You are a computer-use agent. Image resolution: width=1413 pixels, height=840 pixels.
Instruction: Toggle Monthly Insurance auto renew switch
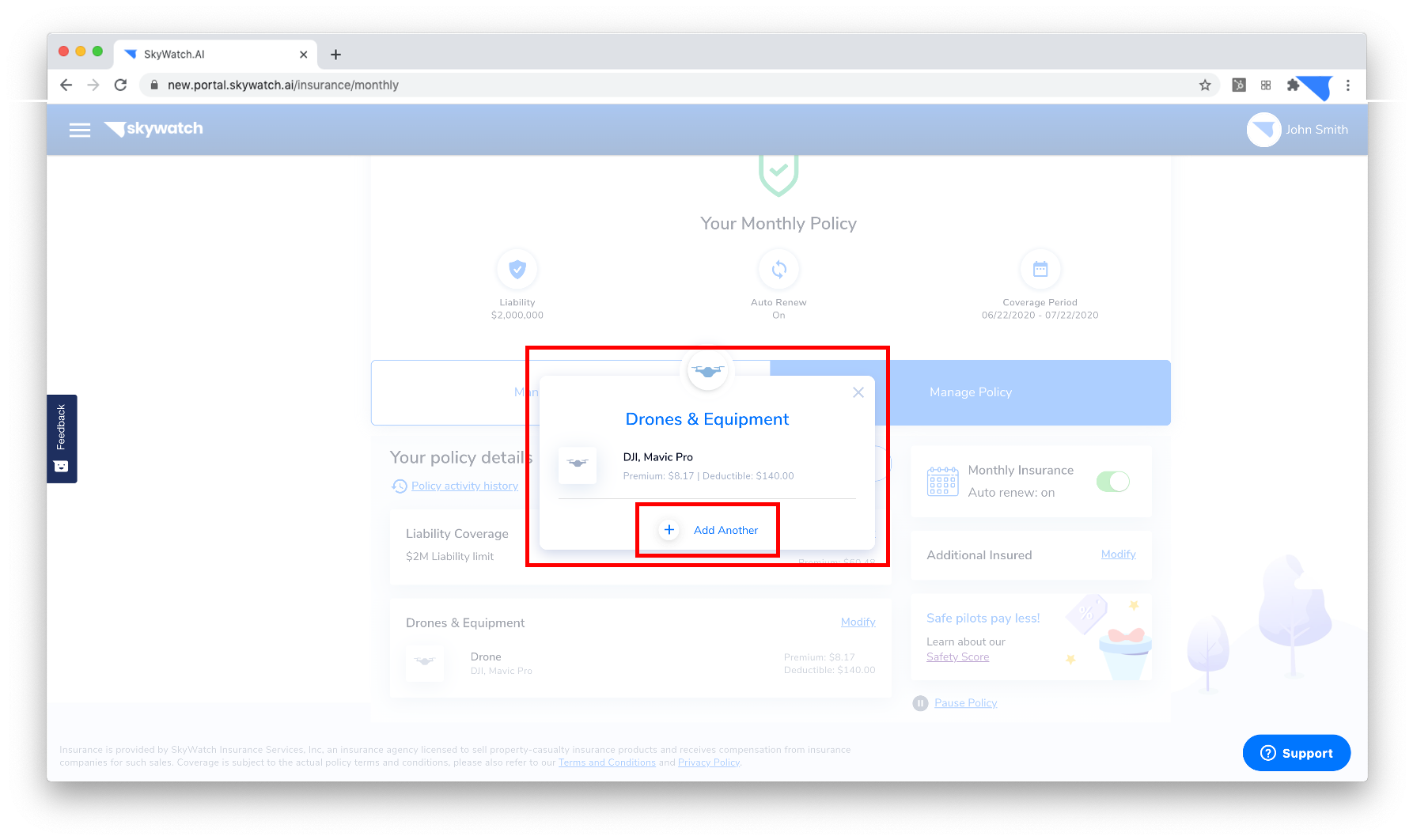pyautogui.click(x=1113, y=481)
